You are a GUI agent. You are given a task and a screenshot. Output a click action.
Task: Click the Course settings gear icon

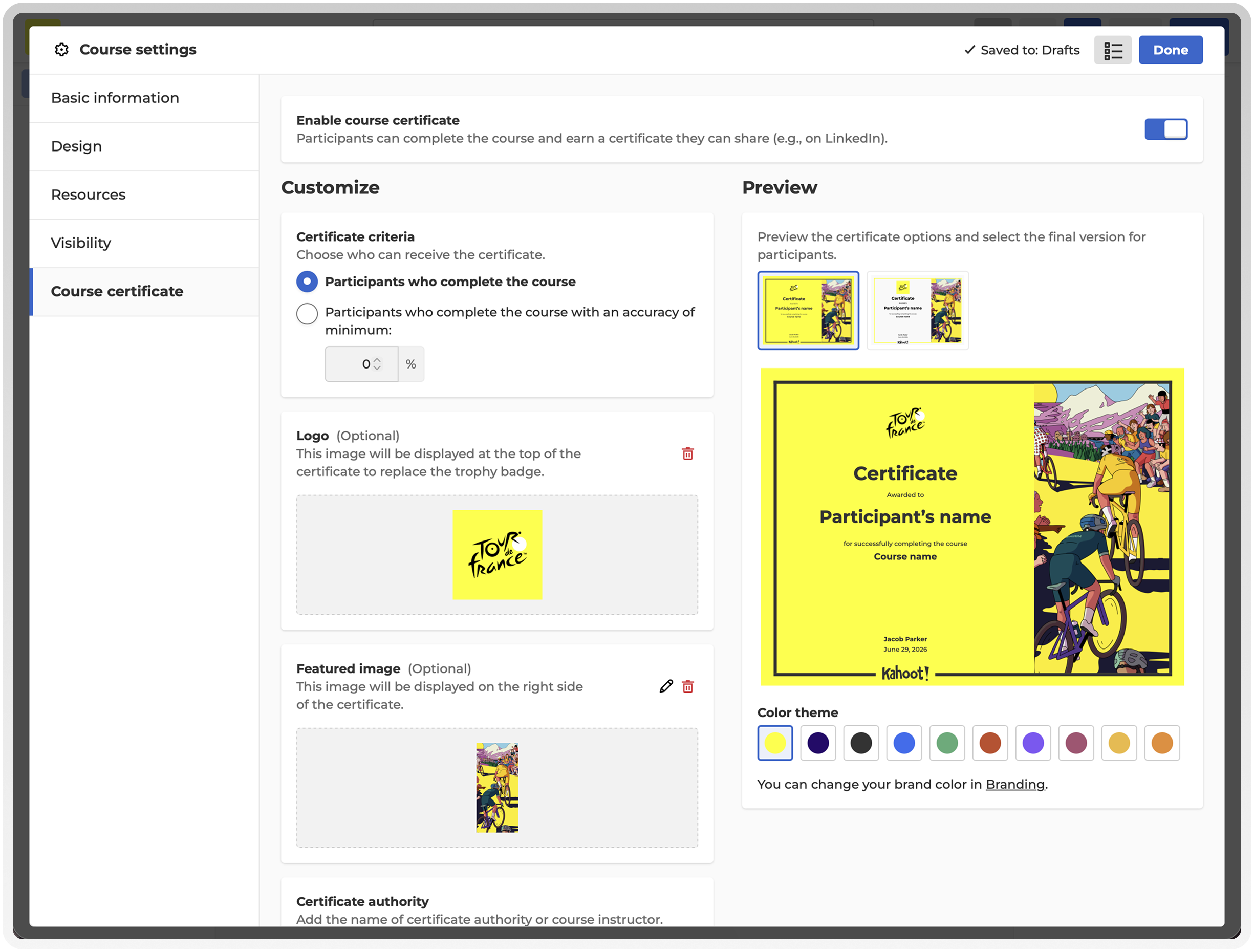pyautogui.click(x=61, y=50)
